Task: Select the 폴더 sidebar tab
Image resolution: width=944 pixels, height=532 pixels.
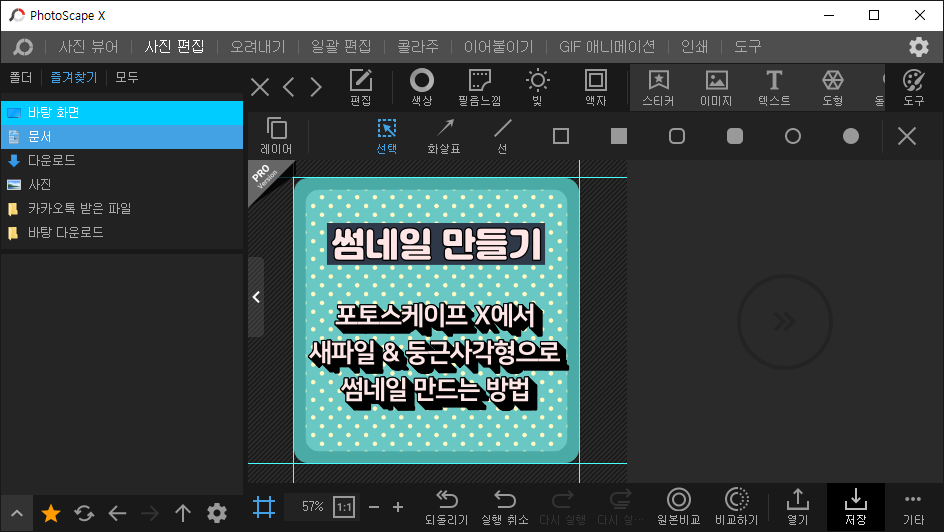Action: click(20, 77)
